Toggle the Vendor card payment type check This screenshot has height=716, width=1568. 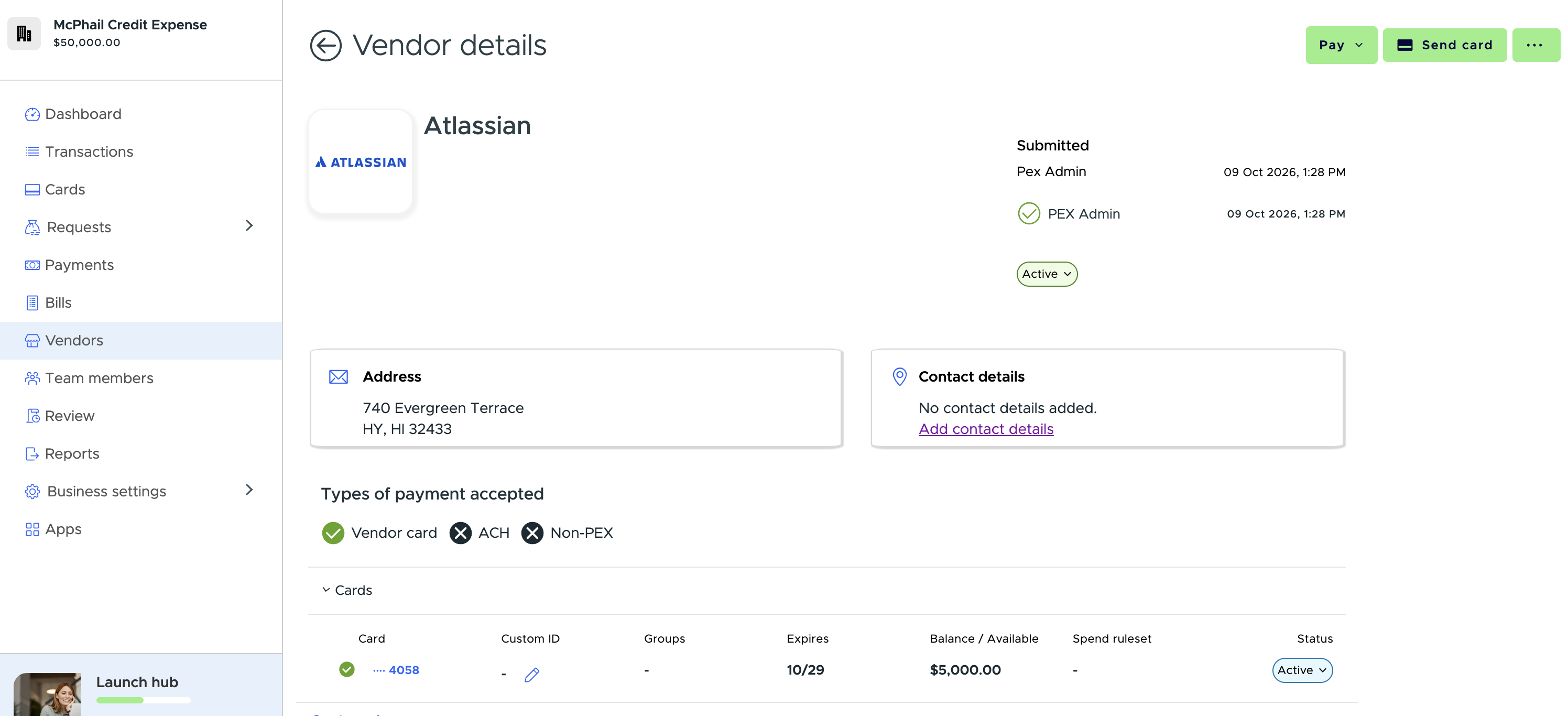[333, 533]
